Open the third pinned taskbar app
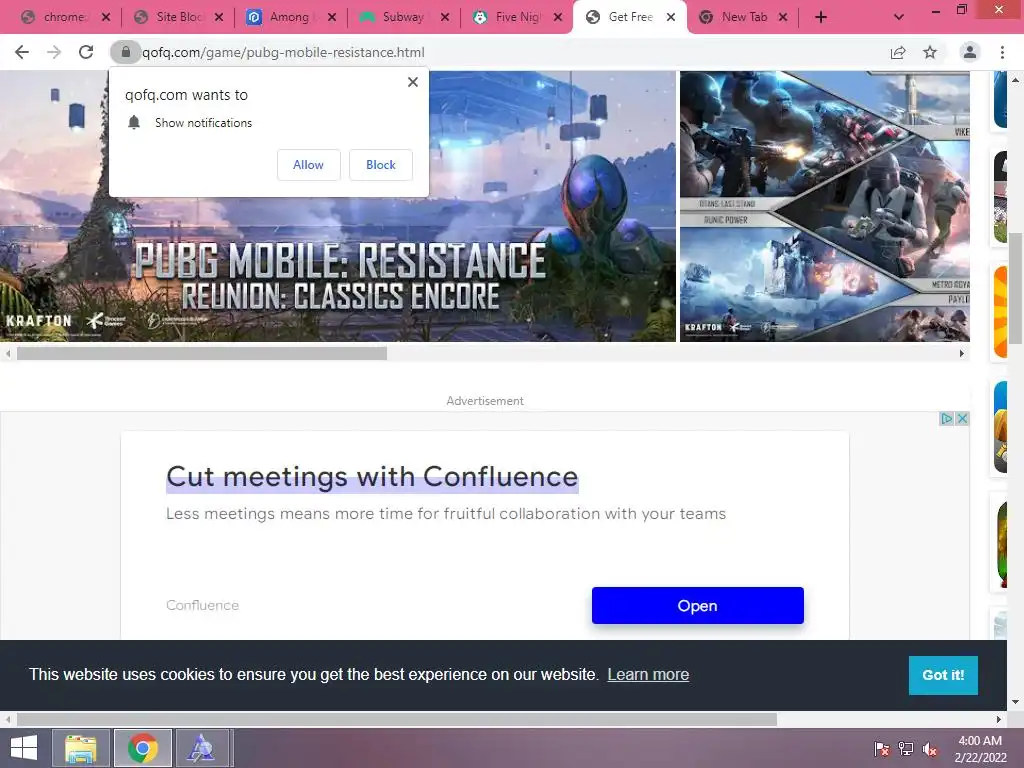Viewport: 1024px width, 768px height. (x=202, y=748)
